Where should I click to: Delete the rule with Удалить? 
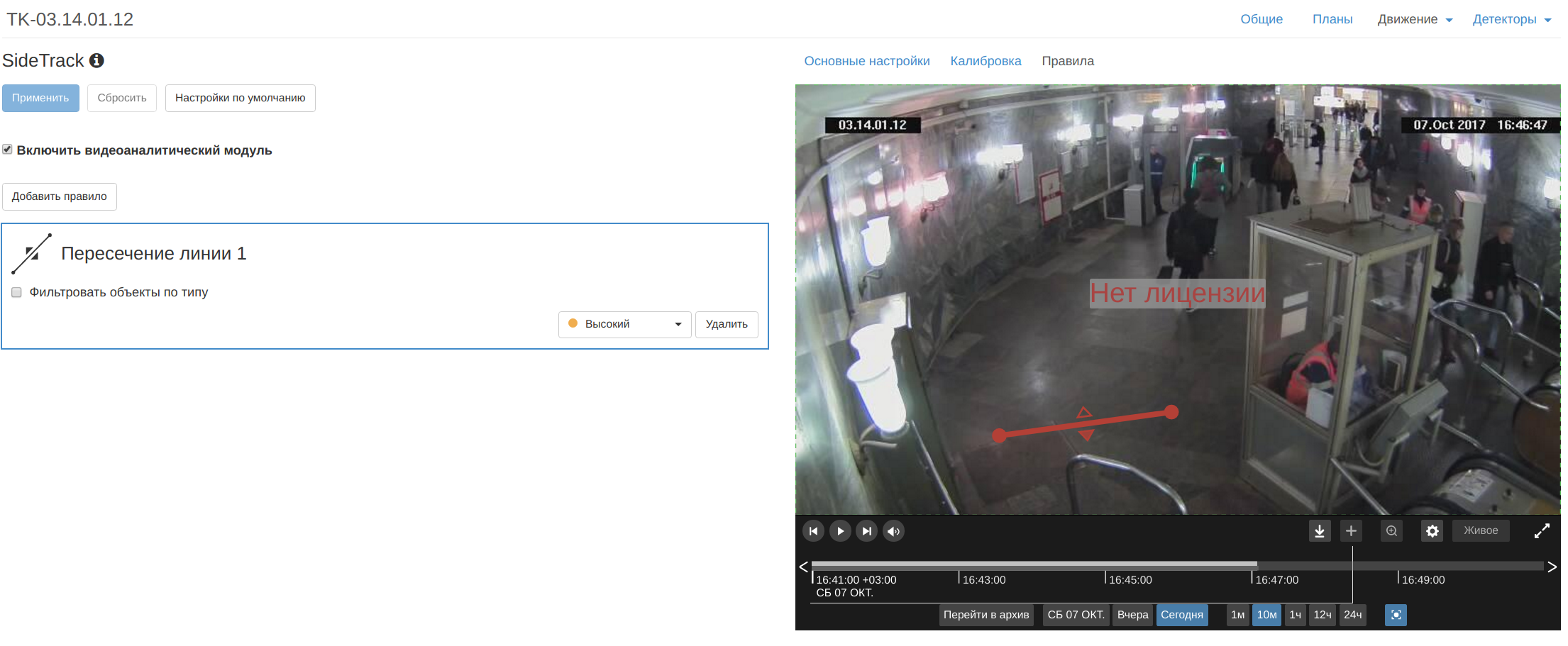[727, 324]
